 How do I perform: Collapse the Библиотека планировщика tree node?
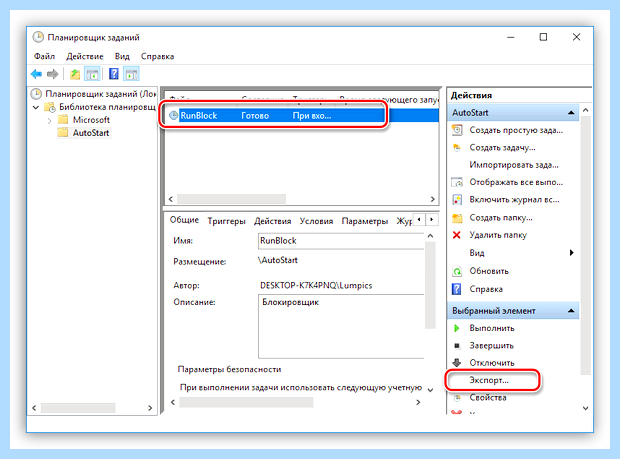click(36, 107)
